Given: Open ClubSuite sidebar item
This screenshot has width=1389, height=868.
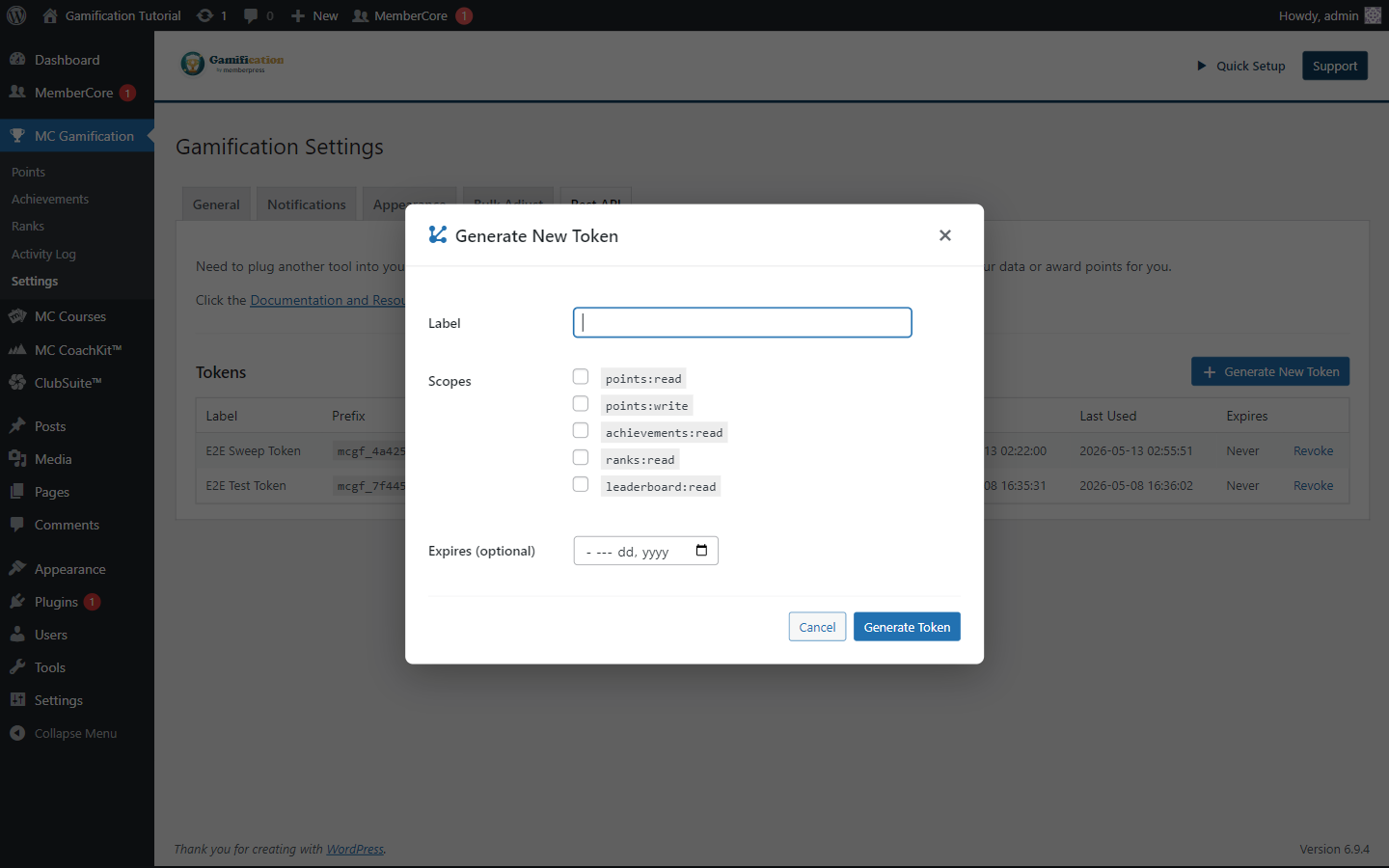Looking at the screenshot, I should click(77, 383).
